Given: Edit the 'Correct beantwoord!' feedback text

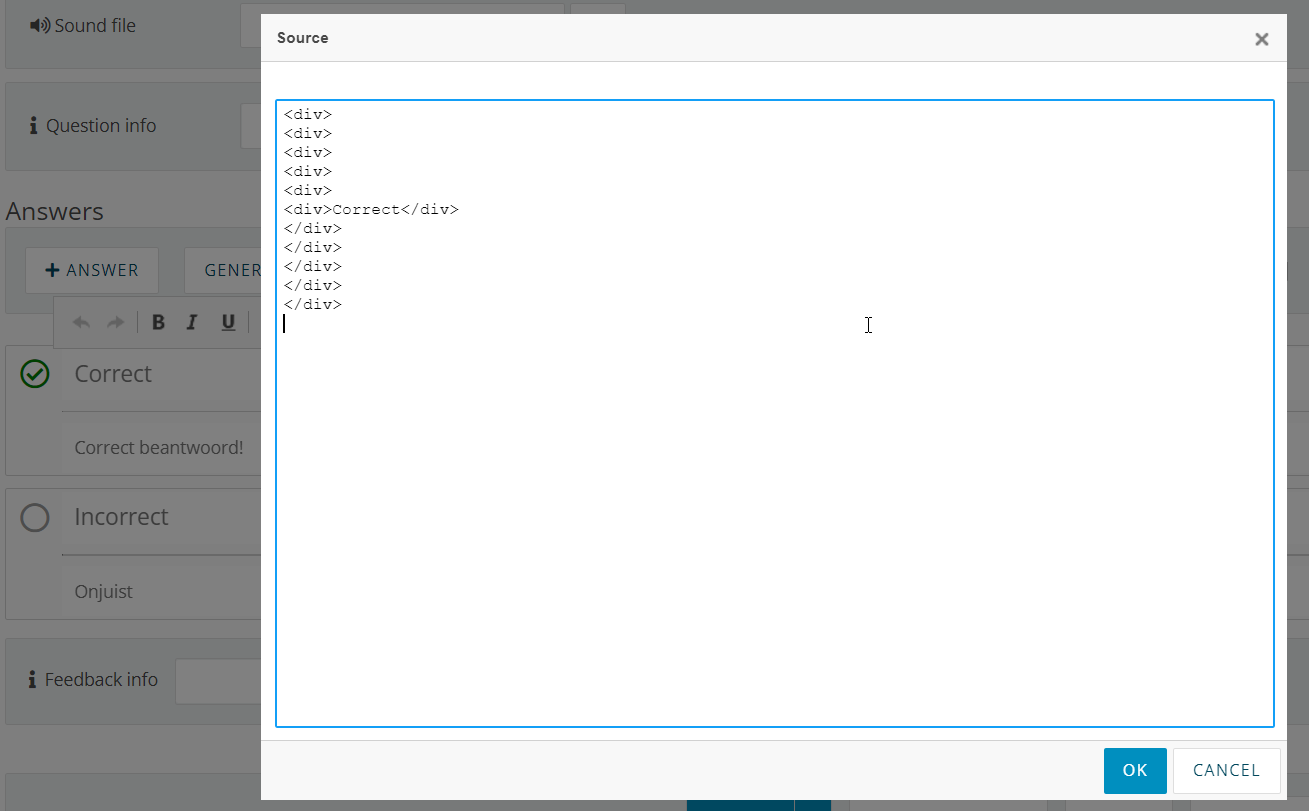Looking at the screenshot, I should coord(160,448).
